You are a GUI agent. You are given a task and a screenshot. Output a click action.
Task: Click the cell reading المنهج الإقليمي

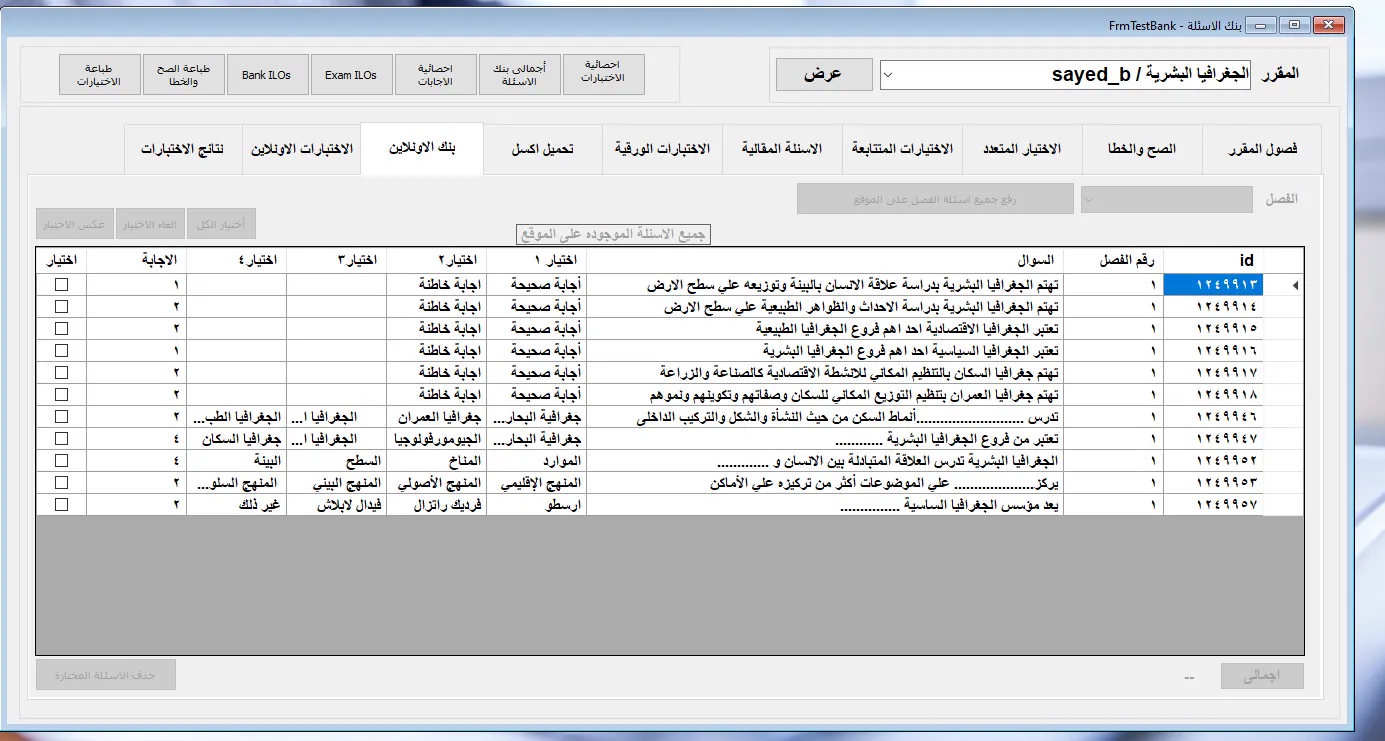pyautogui.click(x=536, y=483)
